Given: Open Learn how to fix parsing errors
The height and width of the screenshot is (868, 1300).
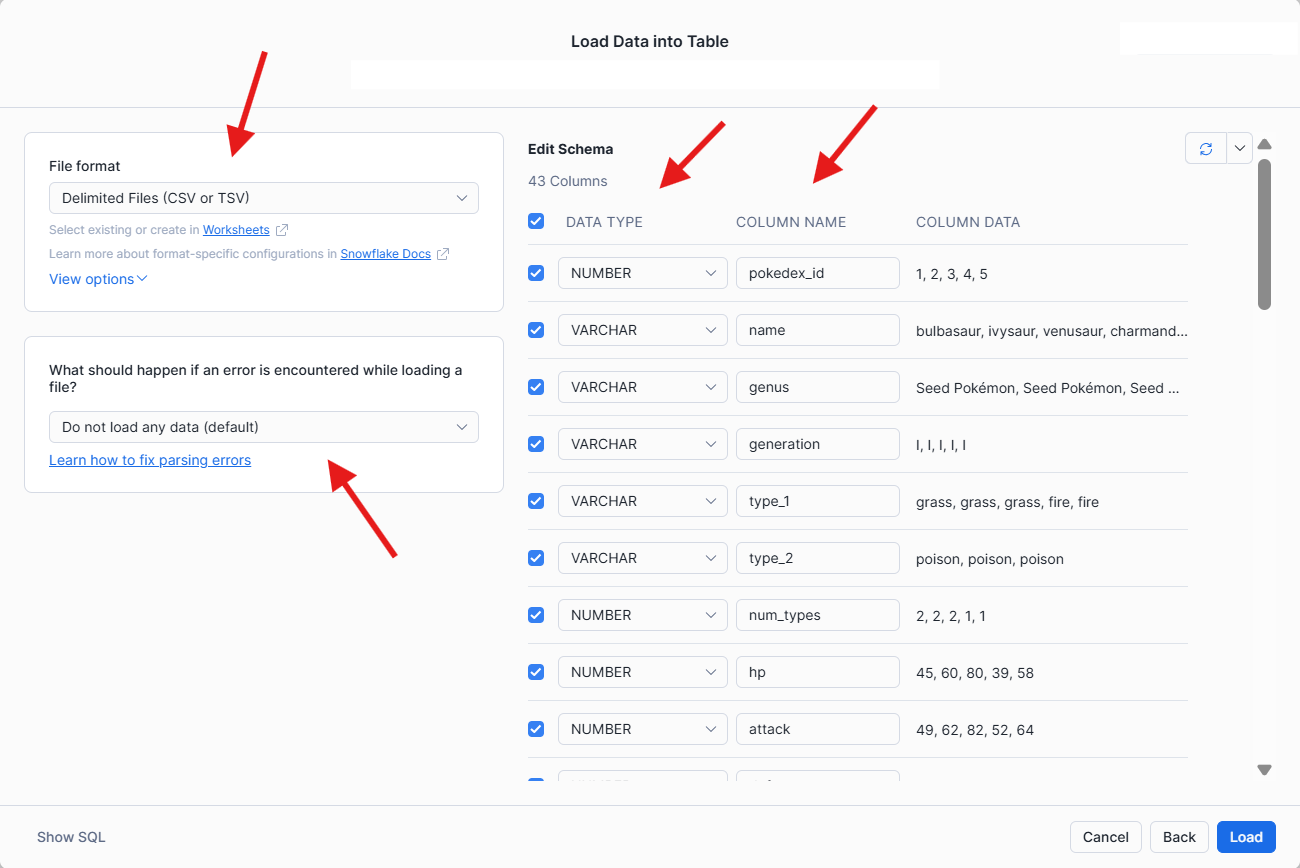Looking at the screenshot, I should [x=150, y=460].
